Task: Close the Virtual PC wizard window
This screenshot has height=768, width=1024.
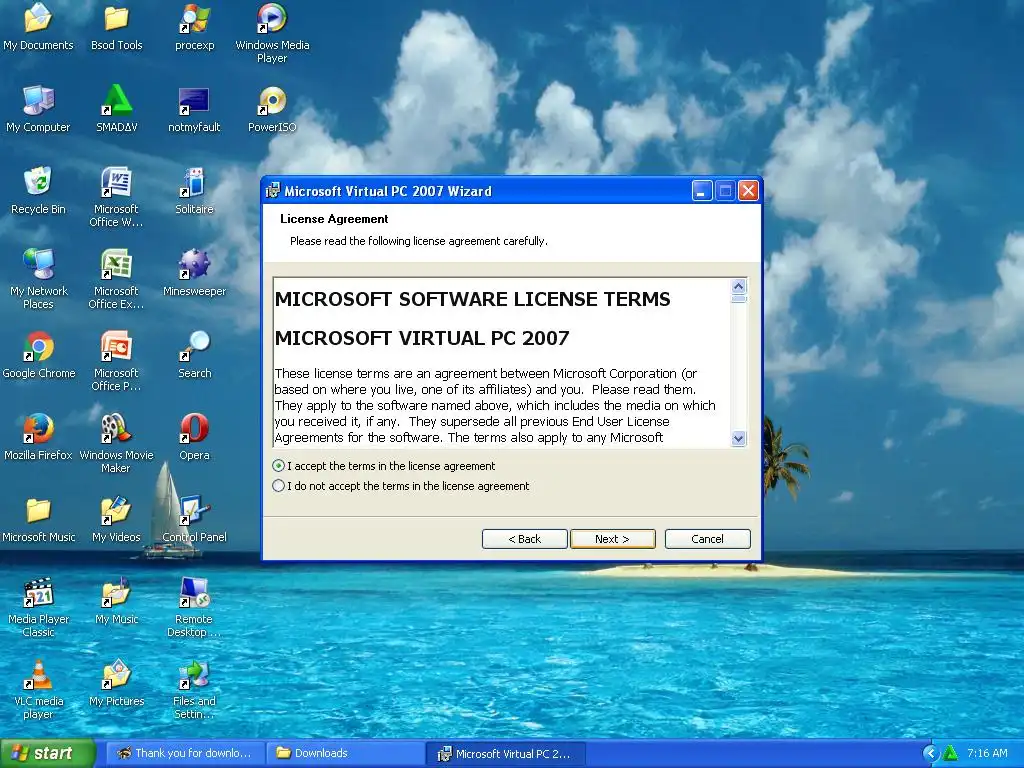Action: 748,191
